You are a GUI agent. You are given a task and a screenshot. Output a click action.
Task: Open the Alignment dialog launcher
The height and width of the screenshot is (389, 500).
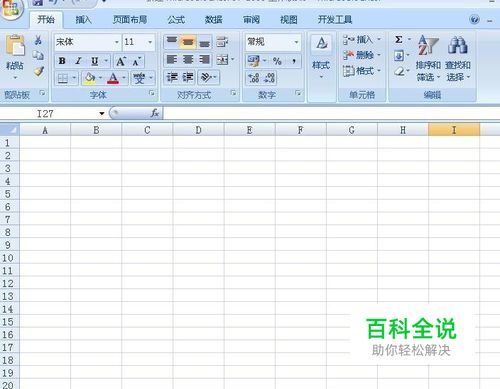click(x=234, y=93)
